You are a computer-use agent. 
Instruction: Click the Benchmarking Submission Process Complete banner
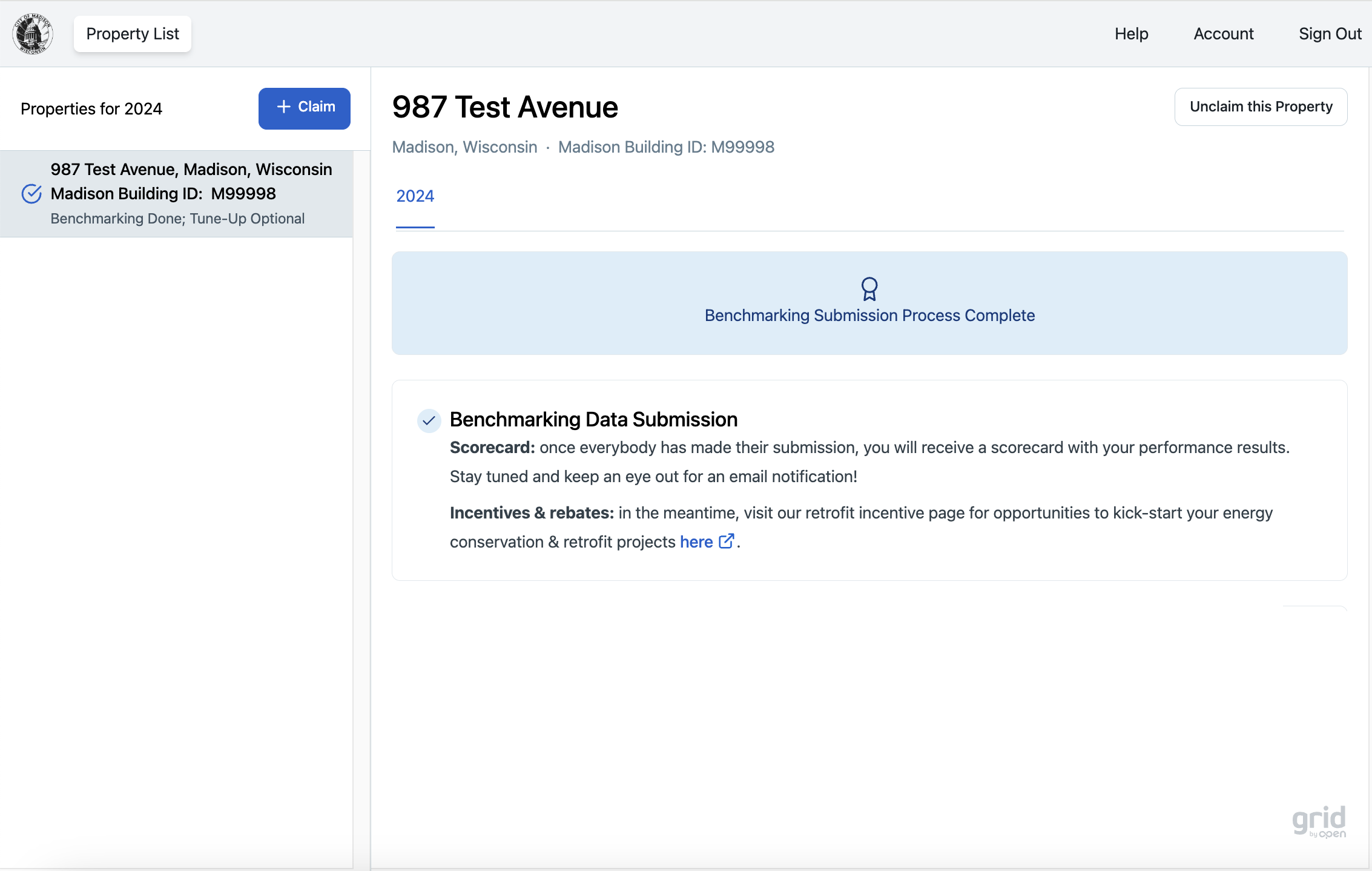tap(869, 316)
